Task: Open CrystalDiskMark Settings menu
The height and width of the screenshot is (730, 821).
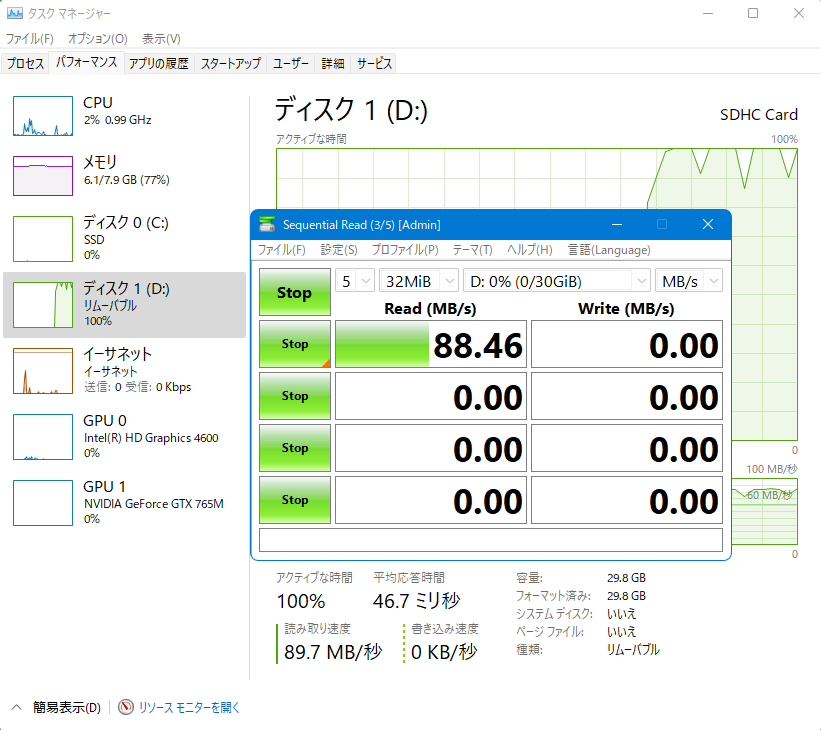Action: [x=339, y=250]
